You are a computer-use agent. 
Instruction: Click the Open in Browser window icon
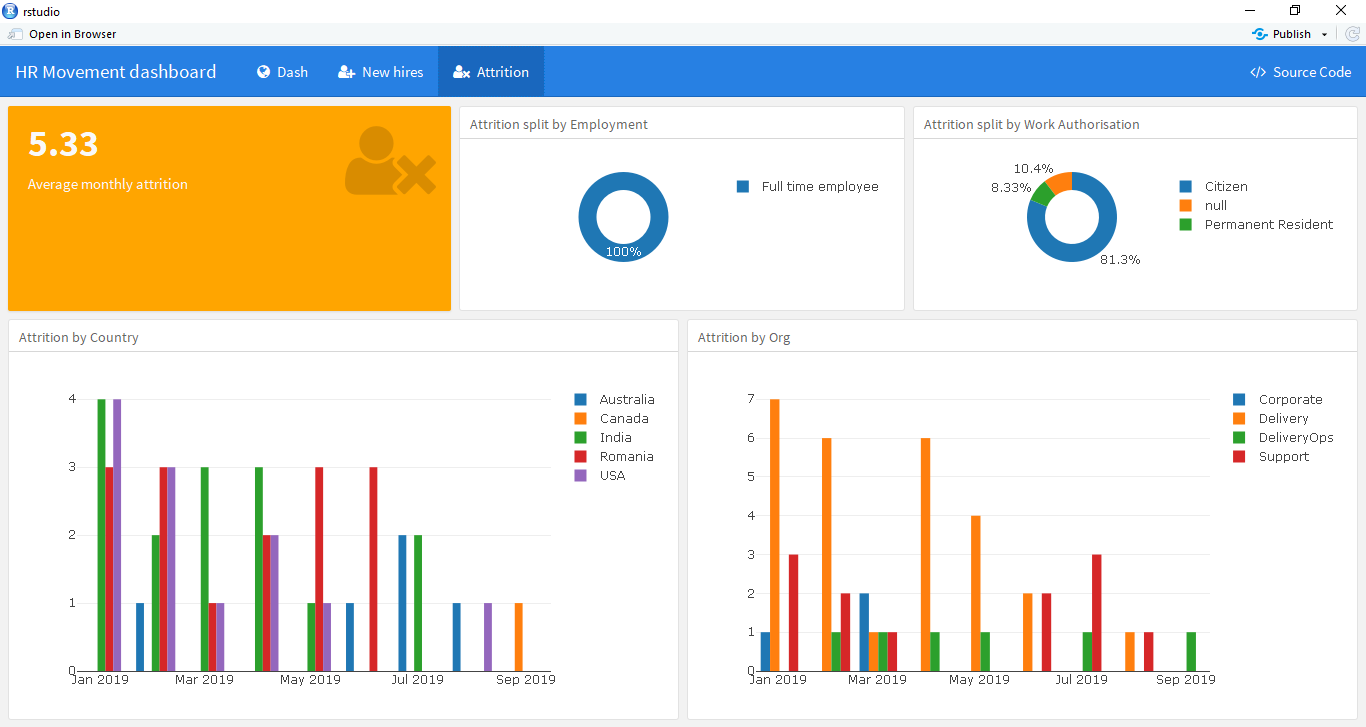coord(15,34)
